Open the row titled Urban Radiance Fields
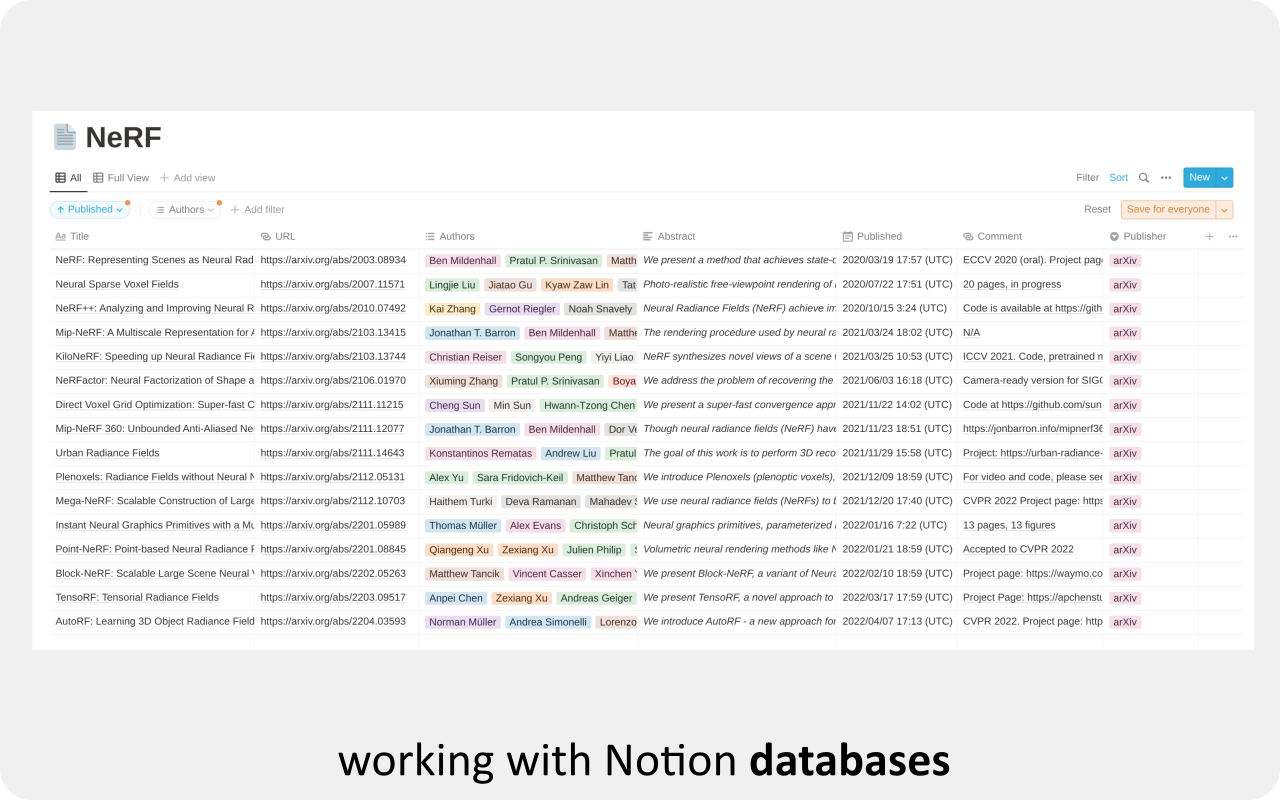 pyautogui.click(x=107, y=453)
